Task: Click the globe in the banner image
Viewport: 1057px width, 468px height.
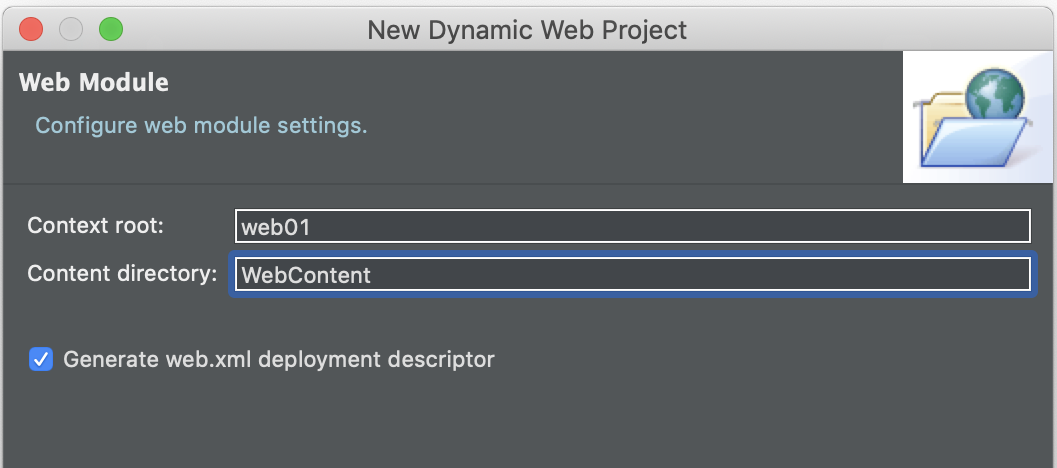Action: pyautogui.click(x=995, y=95)
